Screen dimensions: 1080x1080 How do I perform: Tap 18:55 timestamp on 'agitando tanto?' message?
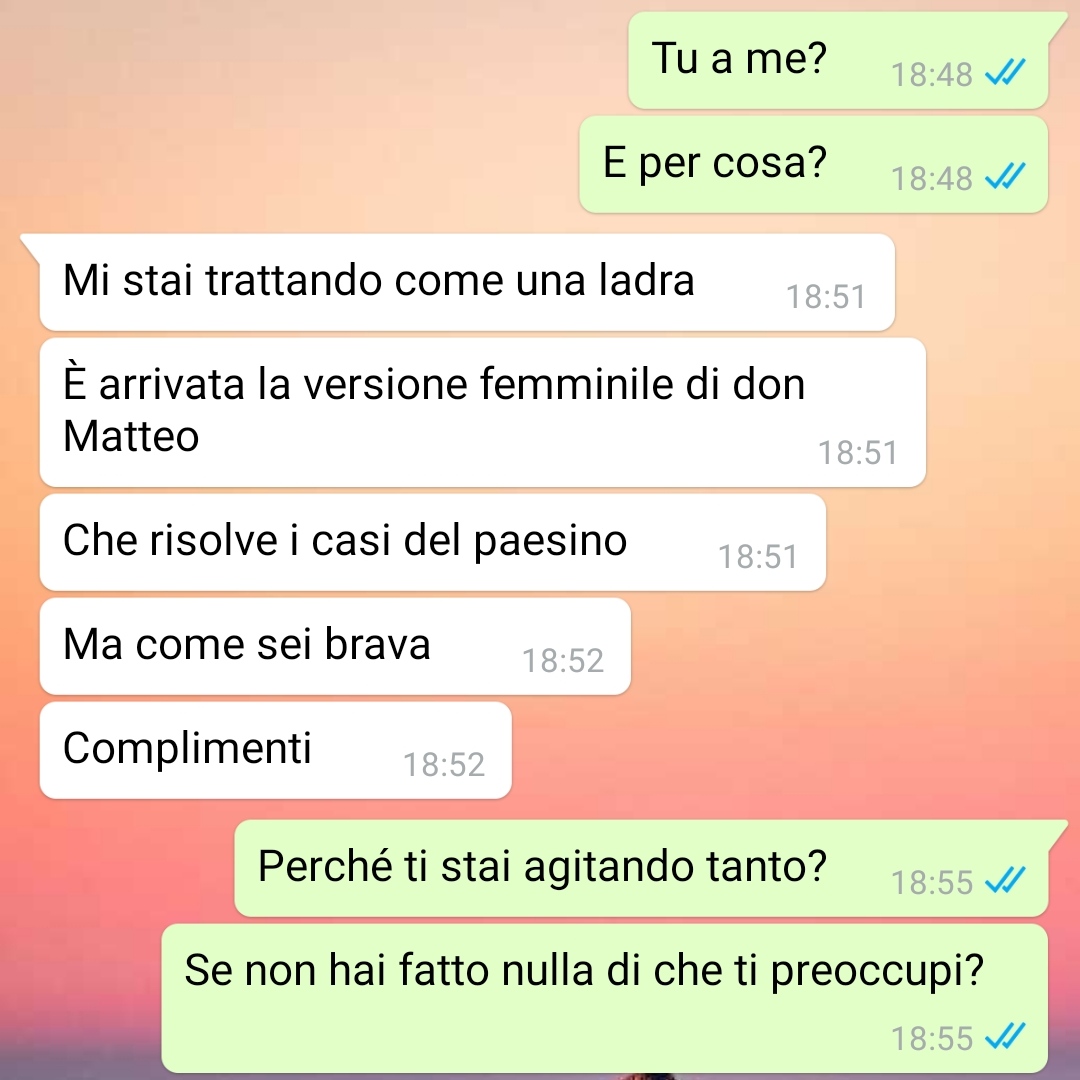point(932,883)
